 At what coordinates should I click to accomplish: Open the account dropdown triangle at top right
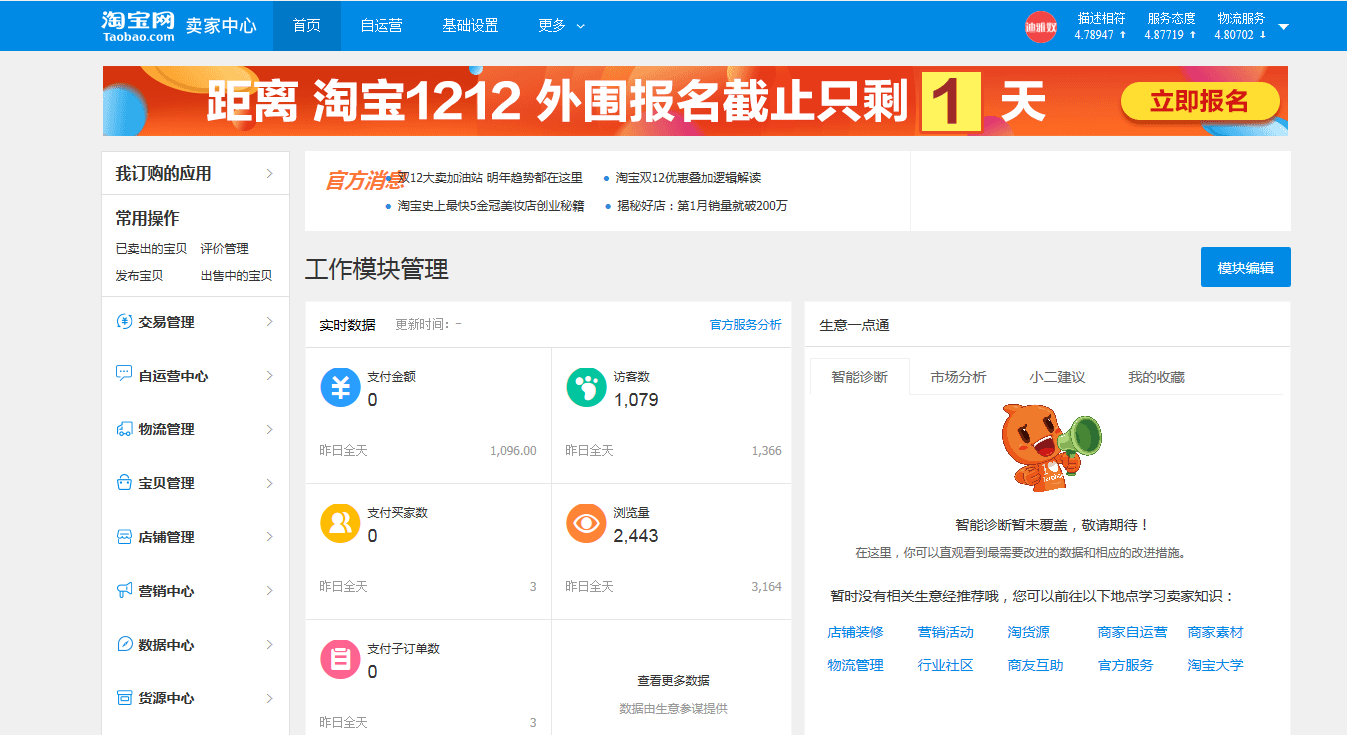coord(1283,27)
